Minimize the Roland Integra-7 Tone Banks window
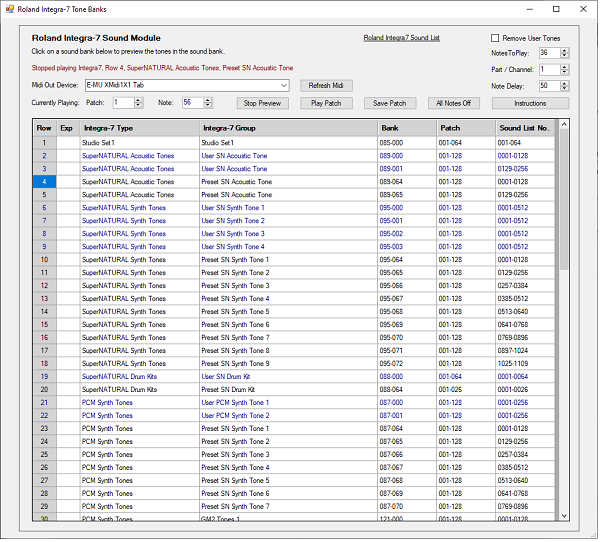Screen dimensions: 600x542 [530, 9]
